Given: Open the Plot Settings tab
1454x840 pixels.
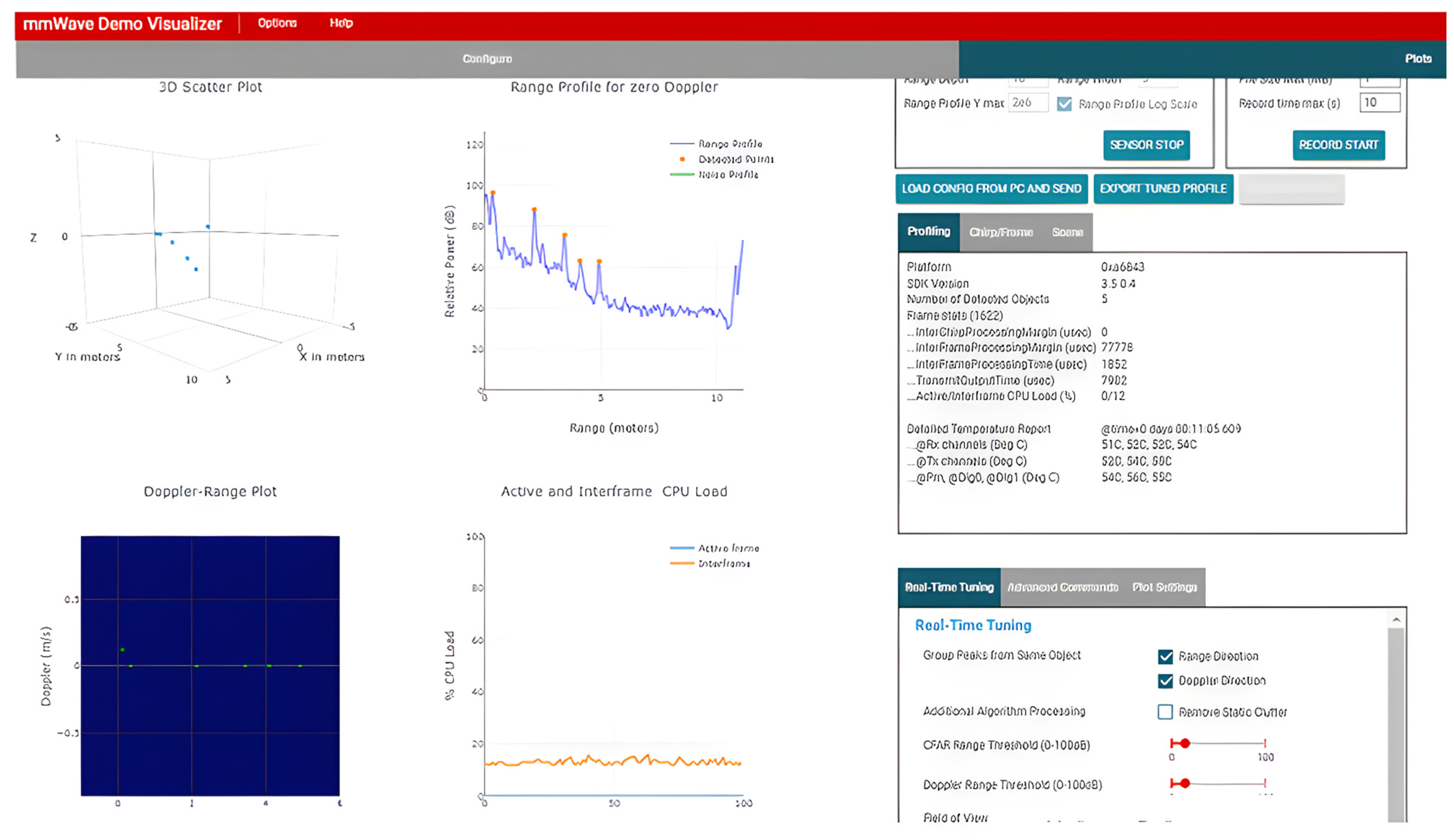Looking at the screenshot, I should [x=1164, y=587].
